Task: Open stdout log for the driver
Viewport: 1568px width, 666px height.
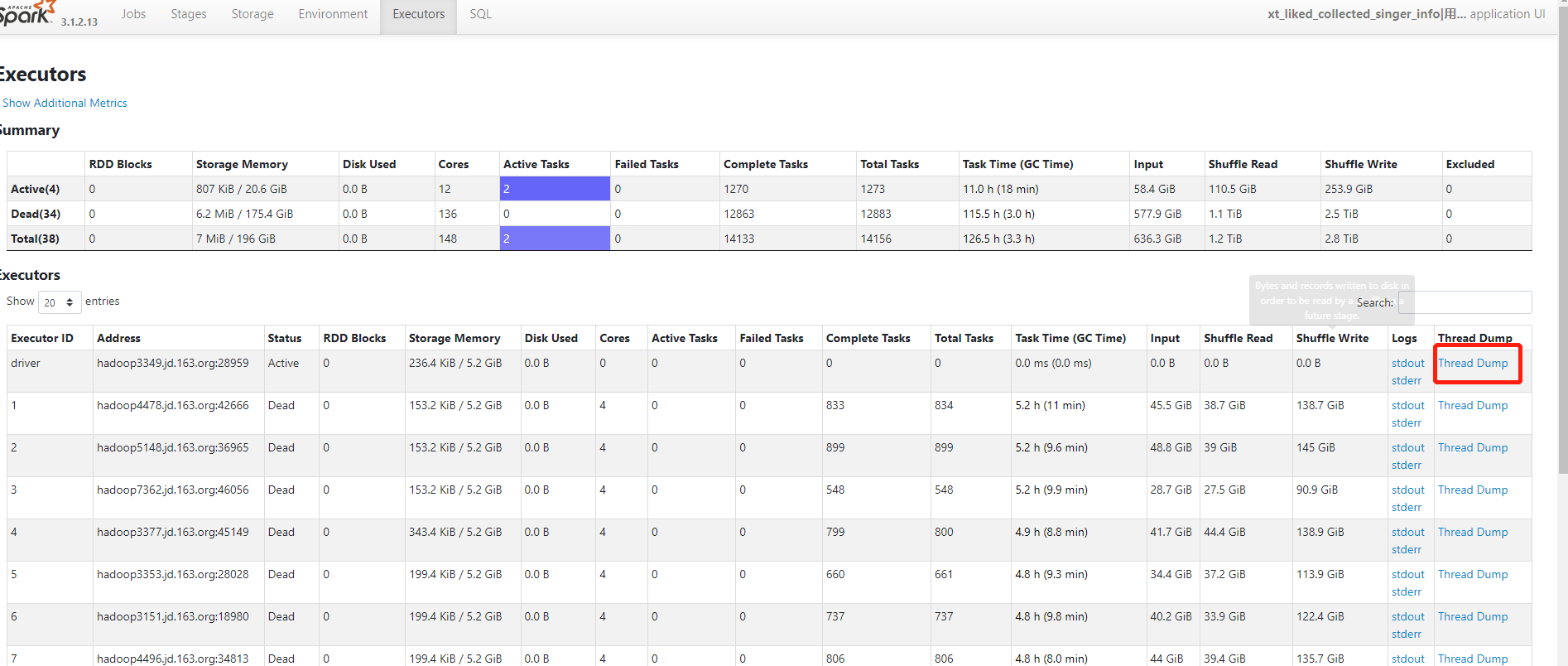Action: (1407, 363)
